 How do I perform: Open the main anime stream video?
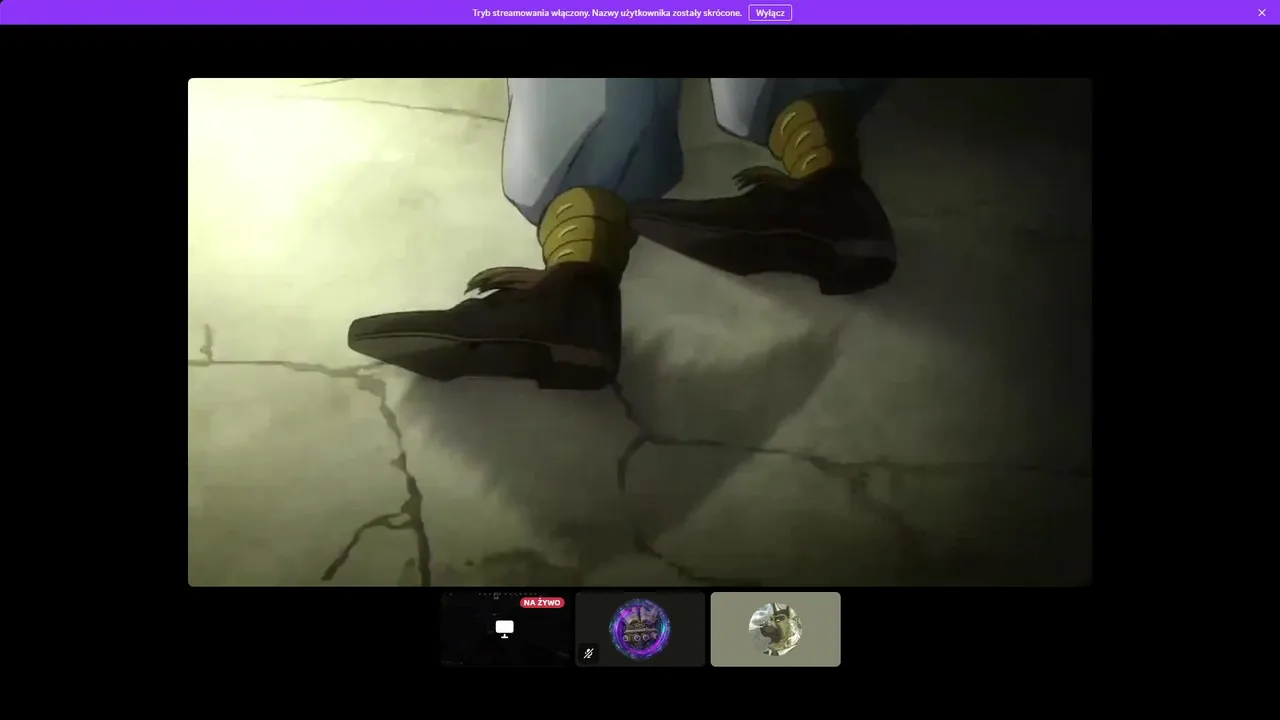click(640, 332)
